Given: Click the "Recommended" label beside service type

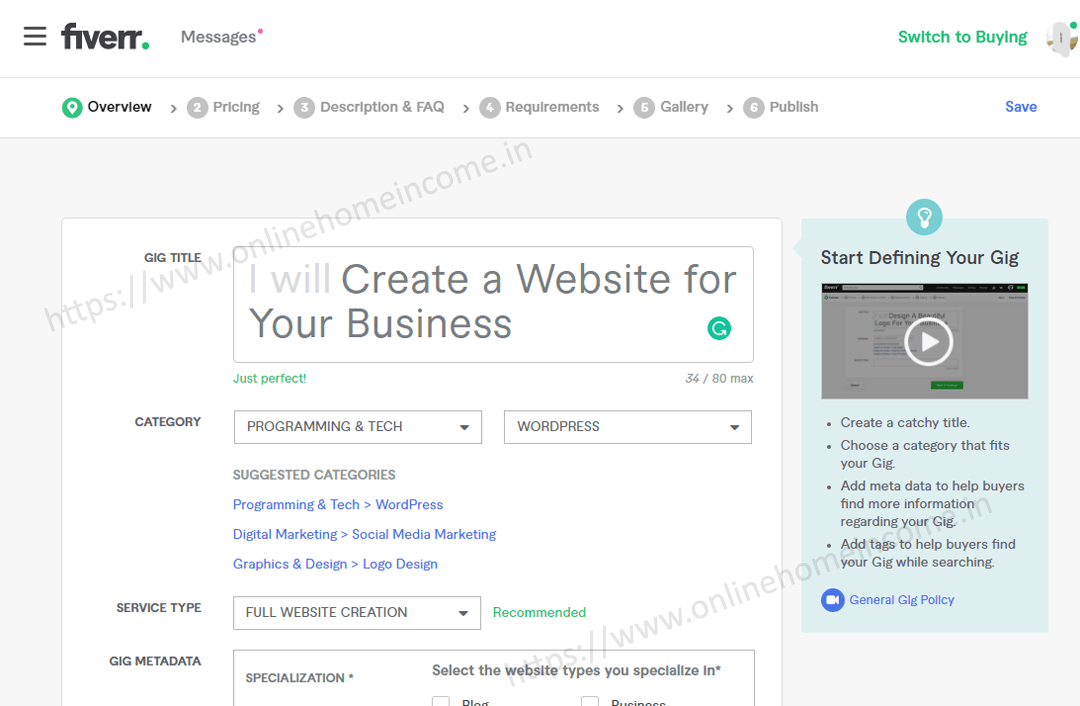Looking at the screenshot, I should (x=539, y=613).
